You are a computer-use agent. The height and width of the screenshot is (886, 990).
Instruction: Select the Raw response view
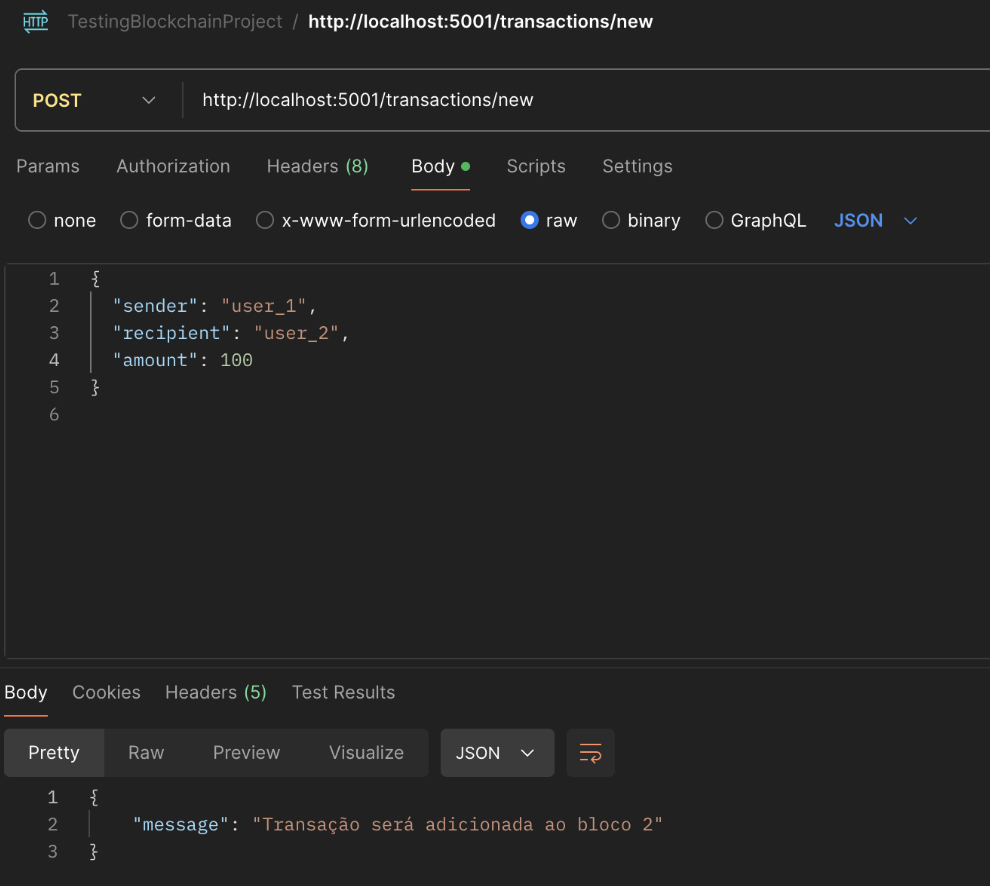point(146,753)
